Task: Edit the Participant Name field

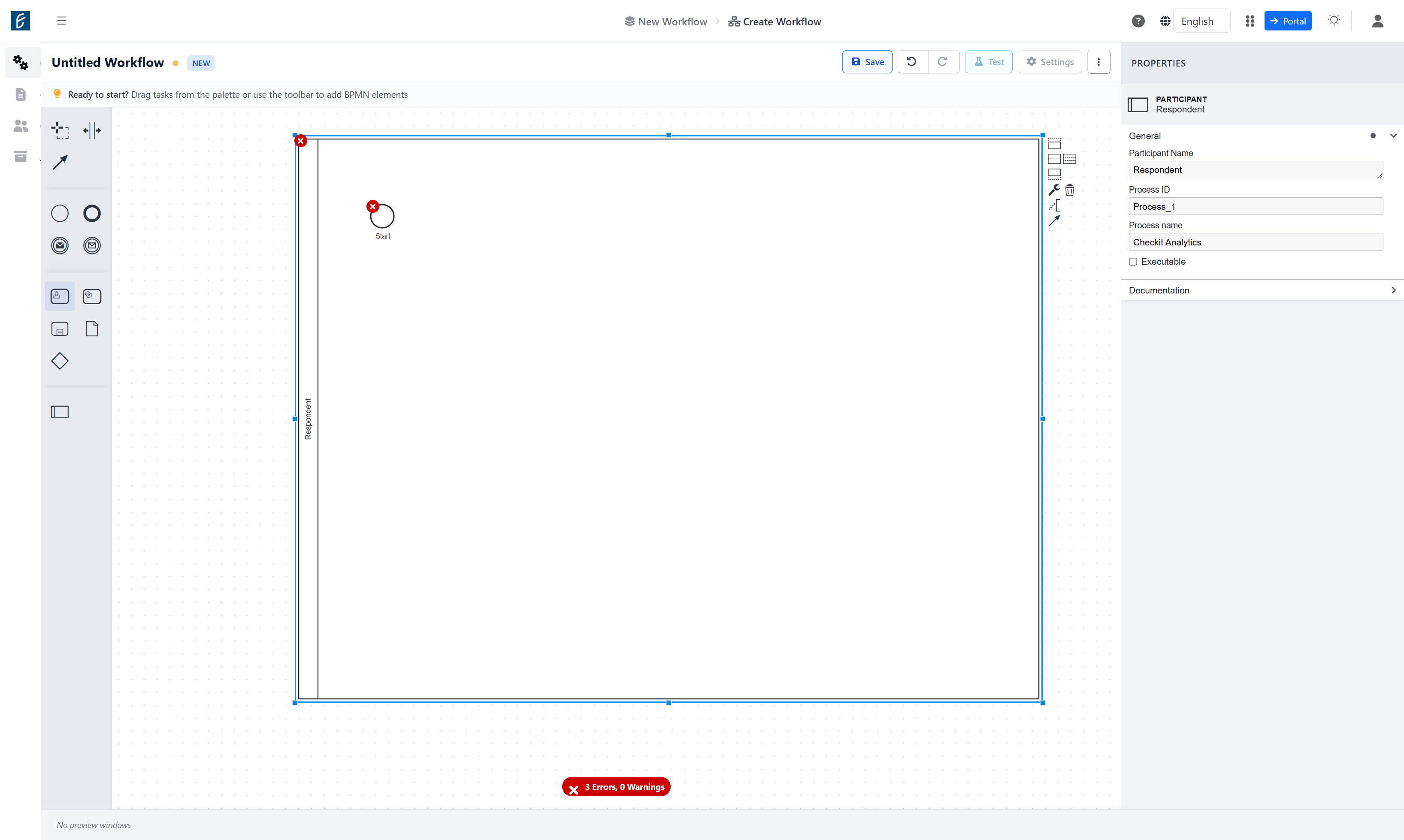Action: coord(1256,170)
